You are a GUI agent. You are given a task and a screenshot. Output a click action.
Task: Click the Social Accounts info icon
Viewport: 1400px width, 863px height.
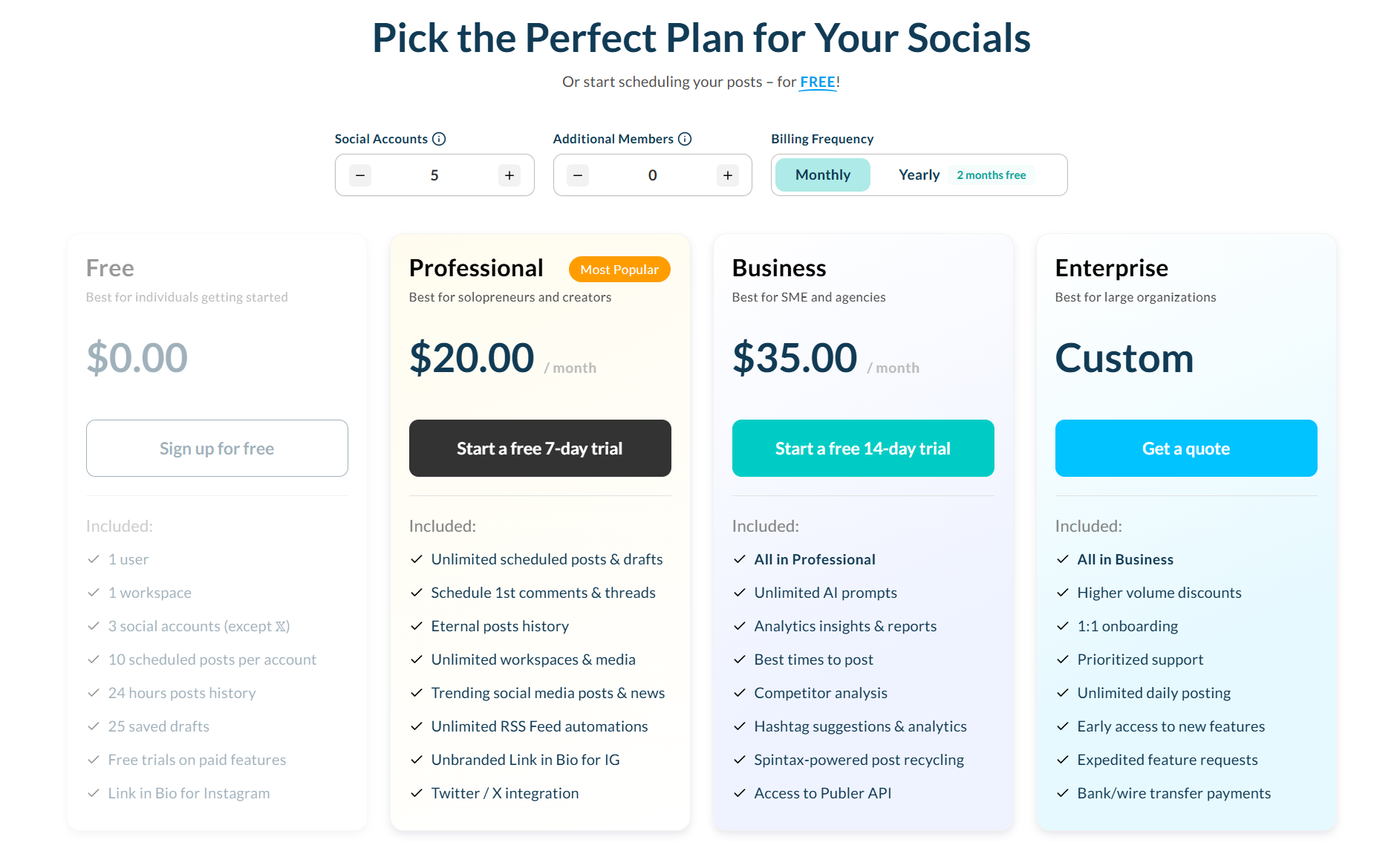tap(439, 139)
